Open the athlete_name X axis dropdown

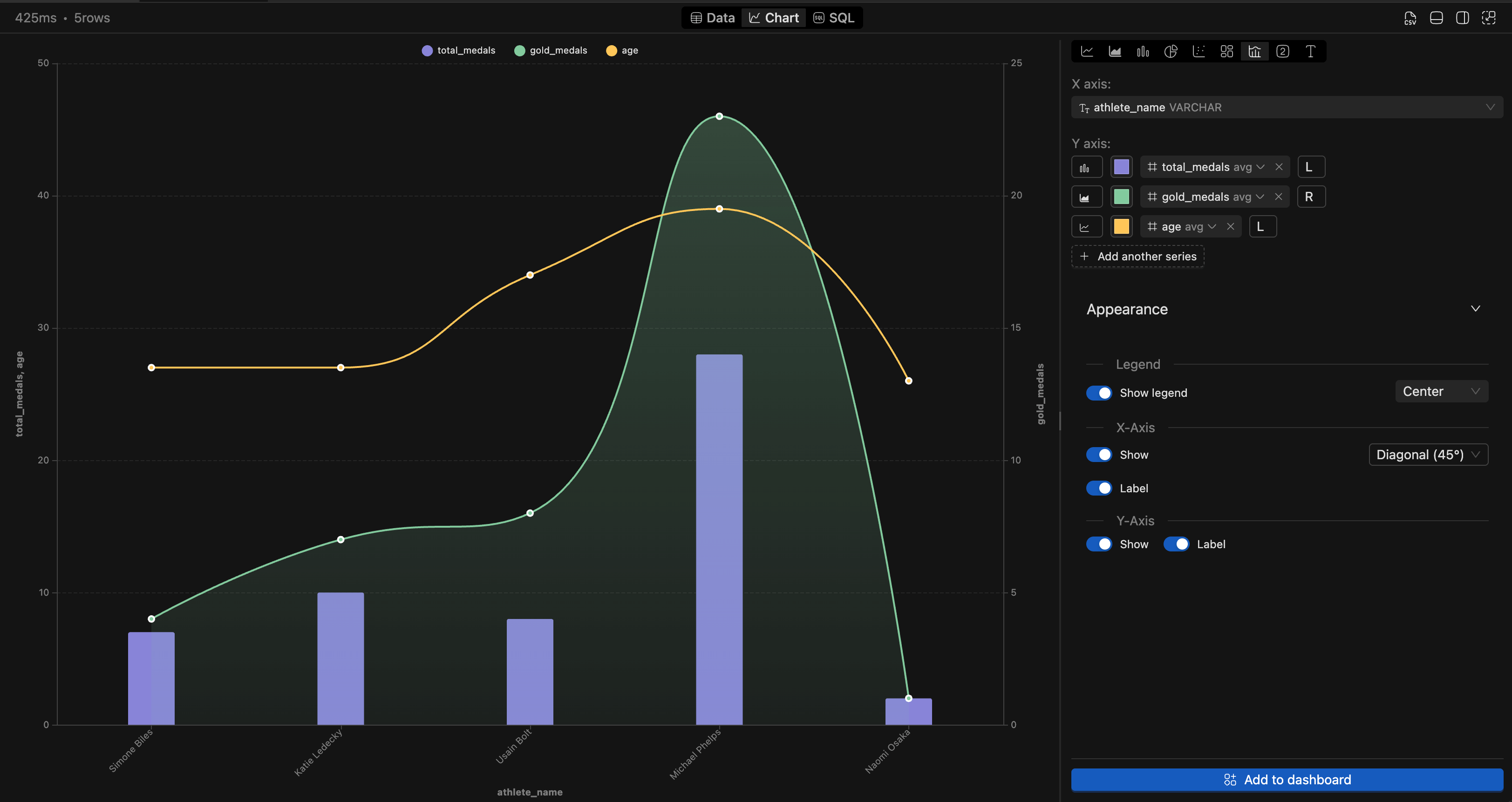(1286, 108)
